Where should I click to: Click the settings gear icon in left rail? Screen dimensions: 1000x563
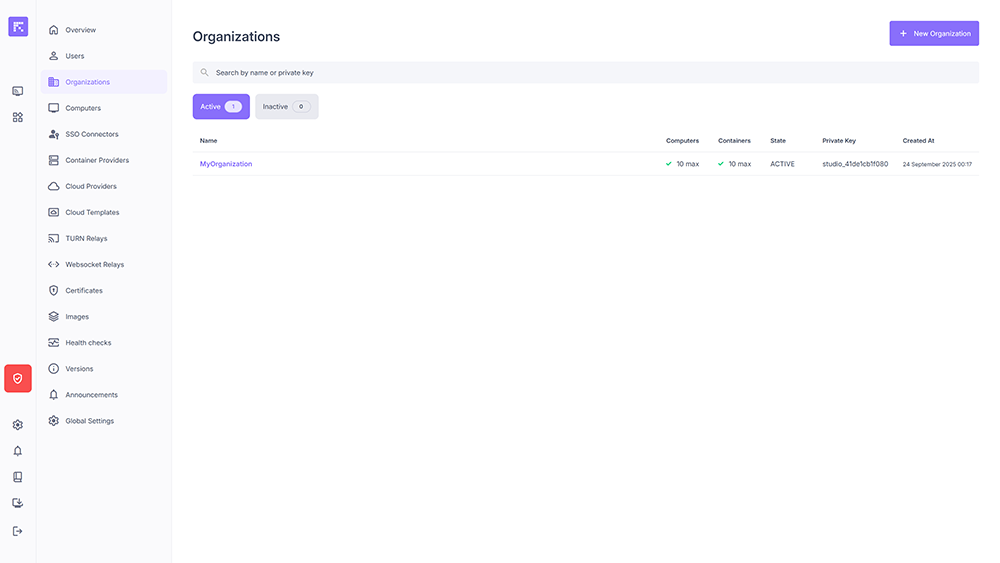point(18,425)
